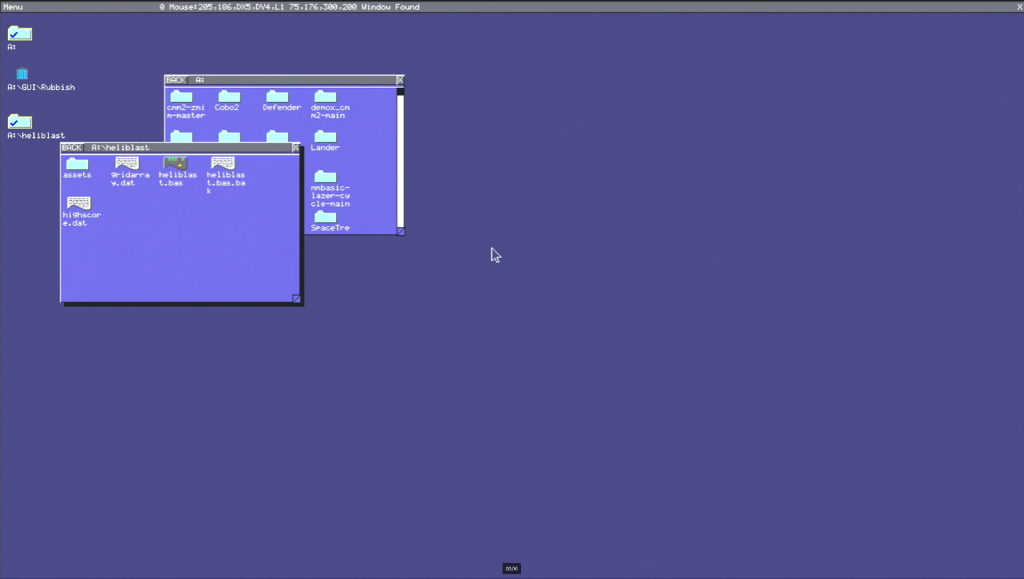Open the heliblast.bas program file
This screenshot has width=1024, height=579.
click(176, 163)
